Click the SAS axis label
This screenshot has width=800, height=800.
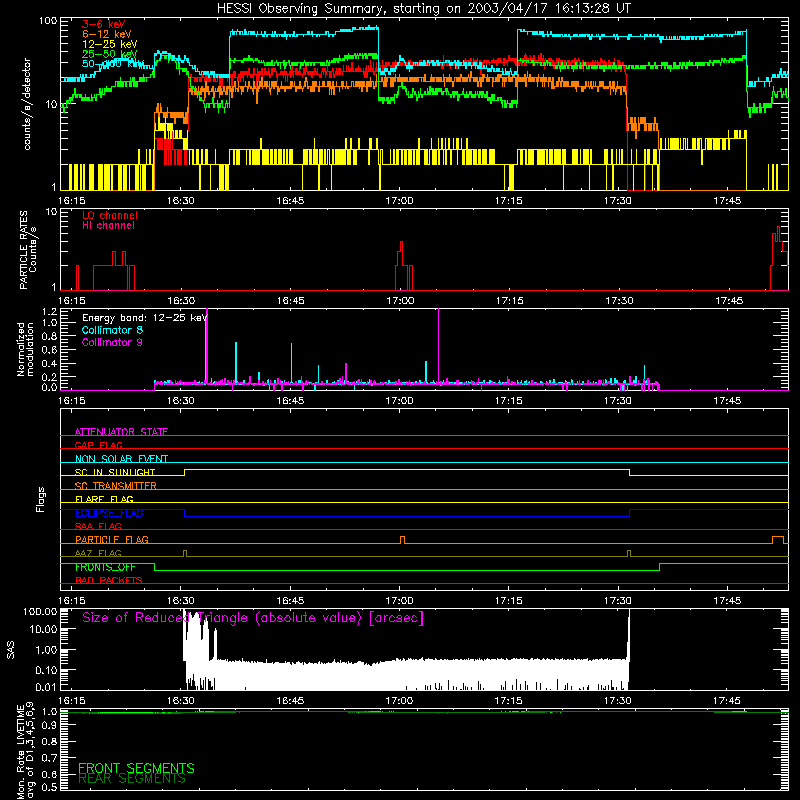point(11,649)
